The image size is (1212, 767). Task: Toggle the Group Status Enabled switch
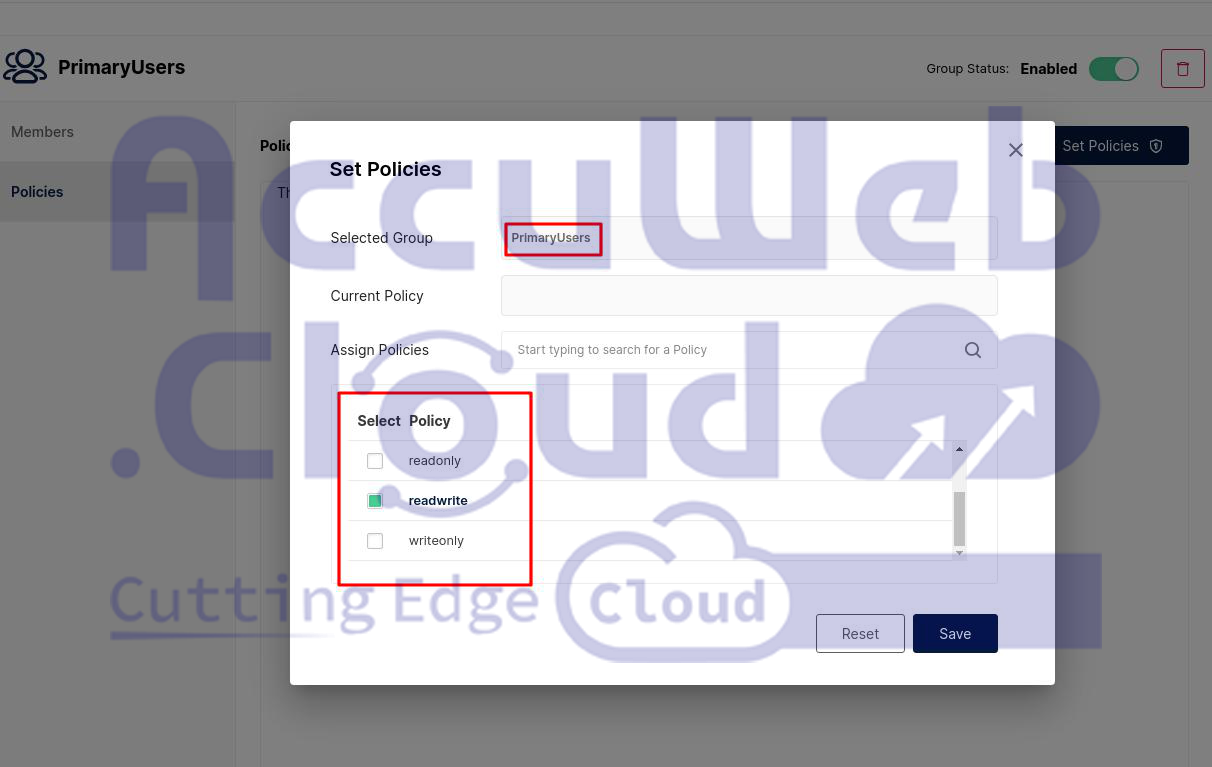(1113, 69)
